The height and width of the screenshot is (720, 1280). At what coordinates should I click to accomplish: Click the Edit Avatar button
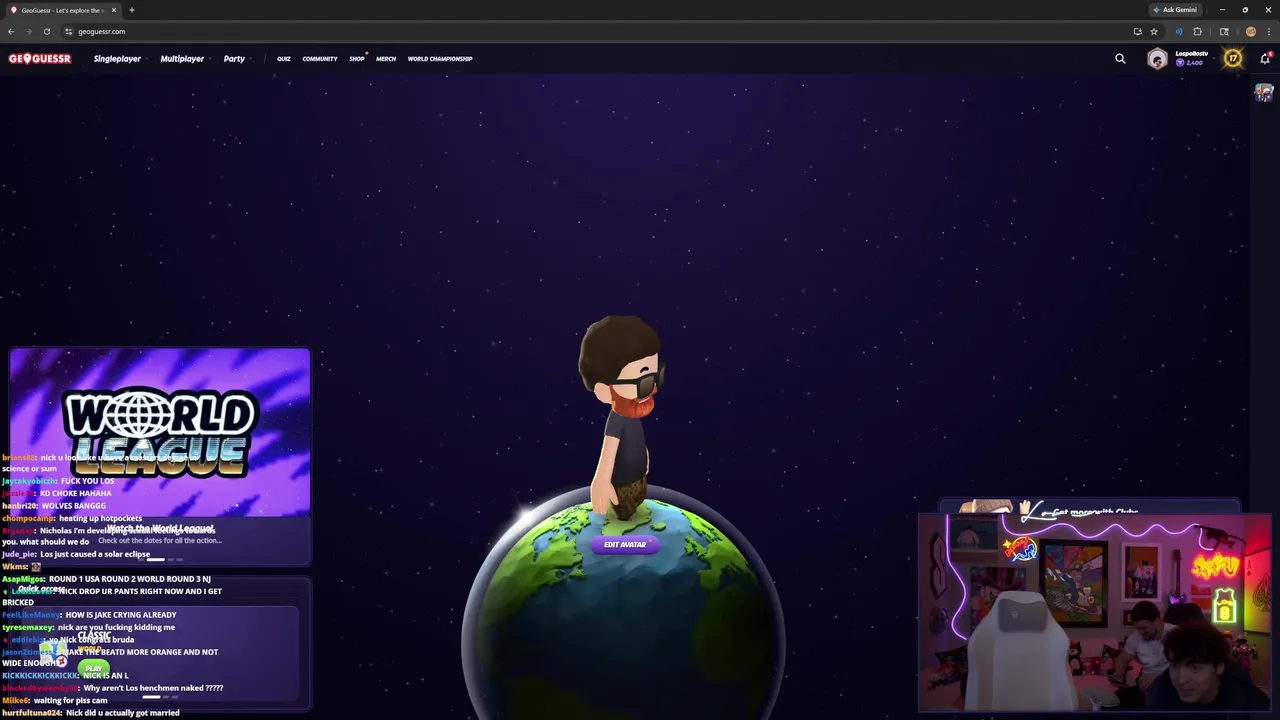click(625, 545)
